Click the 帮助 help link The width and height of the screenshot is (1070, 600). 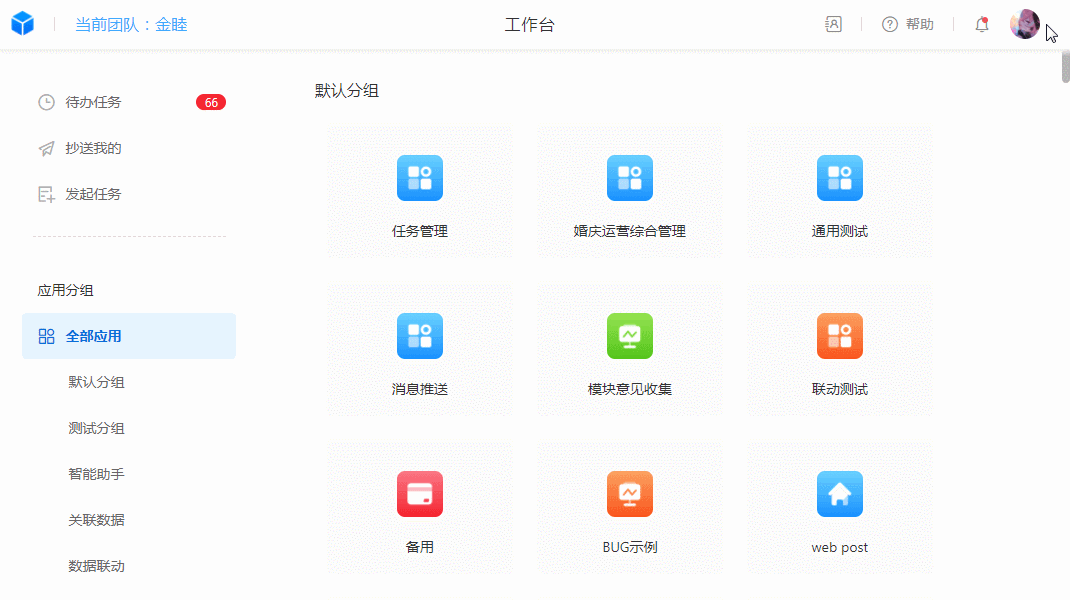(908, 25)
